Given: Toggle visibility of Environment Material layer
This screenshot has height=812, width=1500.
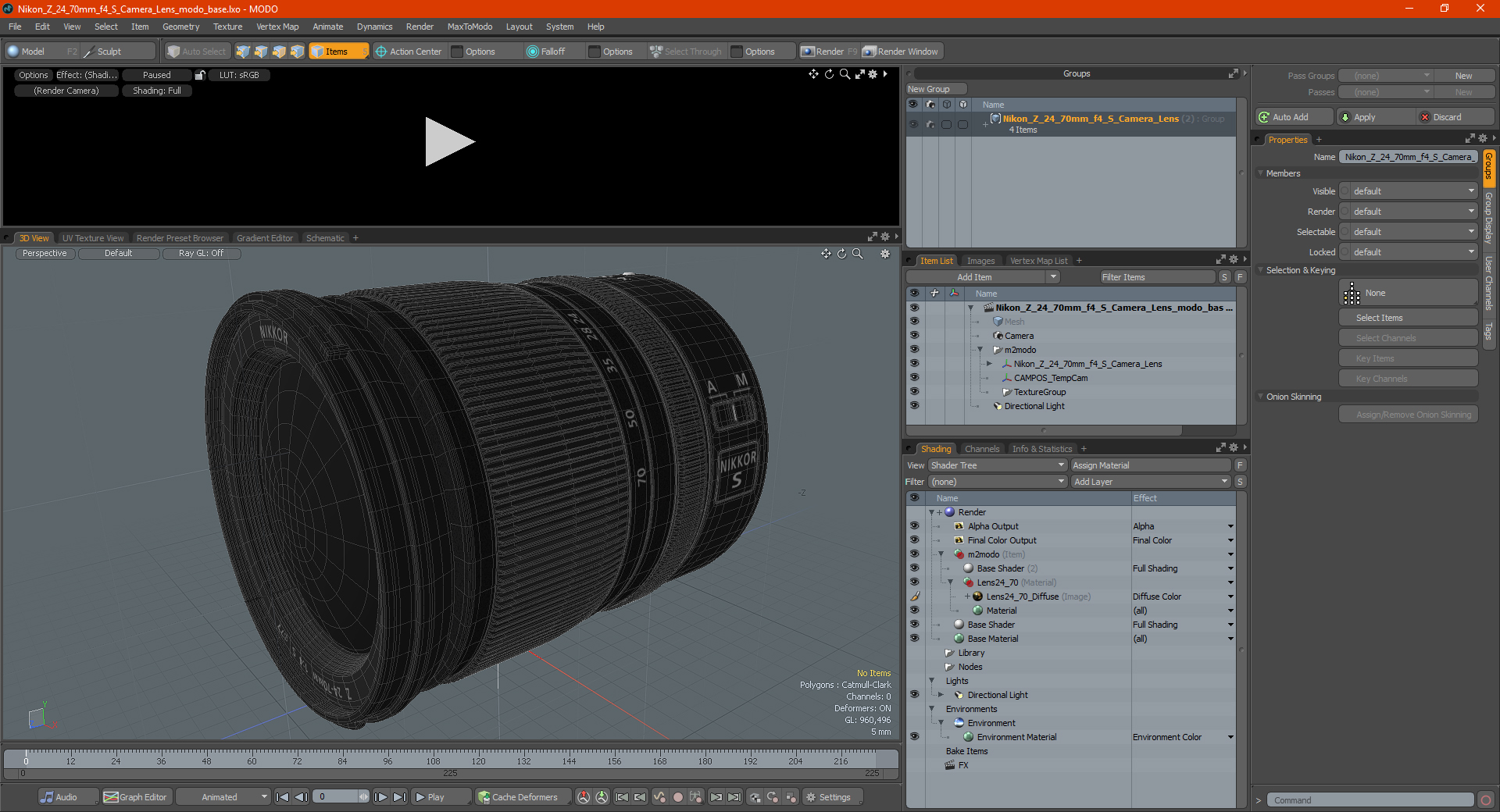Looking at the screenshot, I should (914, 737).
